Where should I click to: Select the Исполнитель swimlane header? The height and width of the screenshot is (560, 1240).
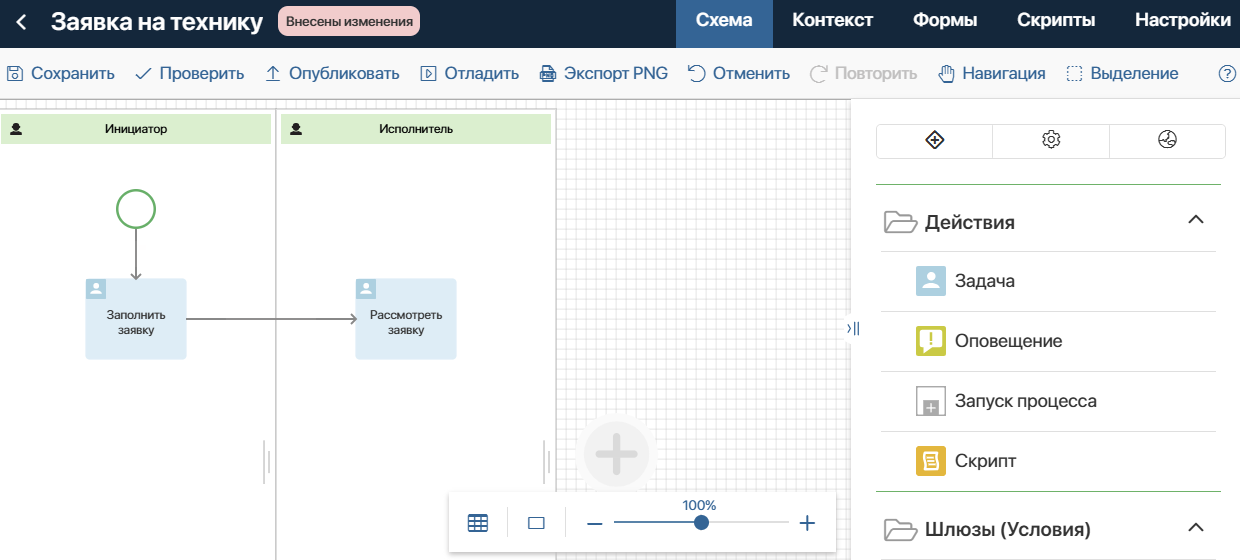pyautogui.click(x=416, y=129)
